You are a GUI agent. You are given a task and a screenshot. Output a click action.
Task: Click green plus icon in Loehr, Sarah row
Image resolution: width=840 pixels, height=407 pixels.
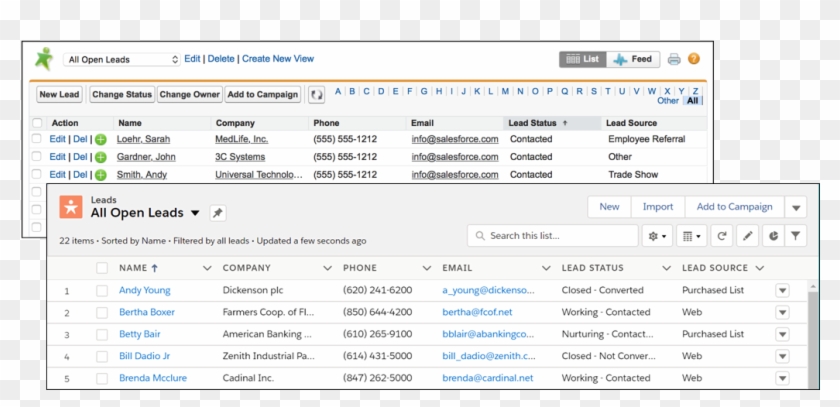101,140
